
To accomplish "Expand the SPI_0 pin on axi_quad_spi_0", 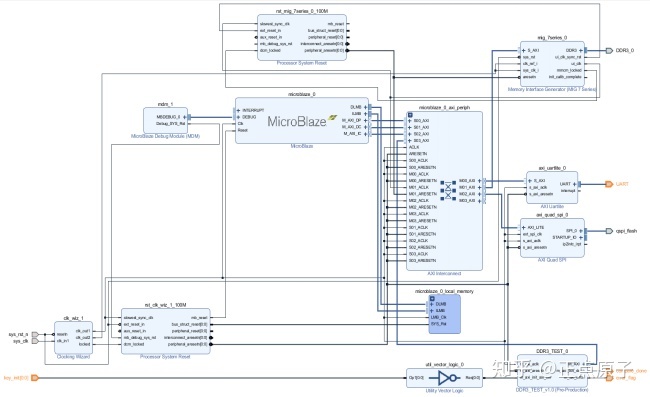I will pyautogui.click(x=581, y=231).
